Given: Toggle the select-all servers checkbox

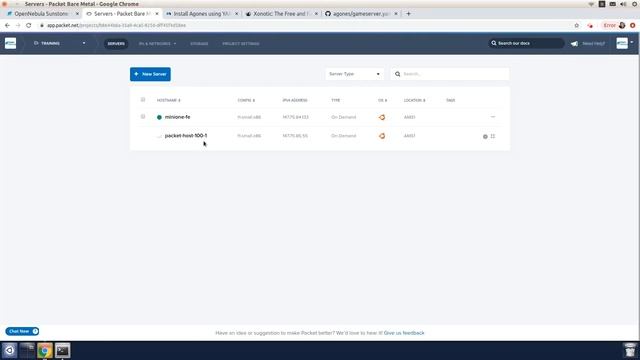Looking at the screenshot, I should click(x=143, y=100).
